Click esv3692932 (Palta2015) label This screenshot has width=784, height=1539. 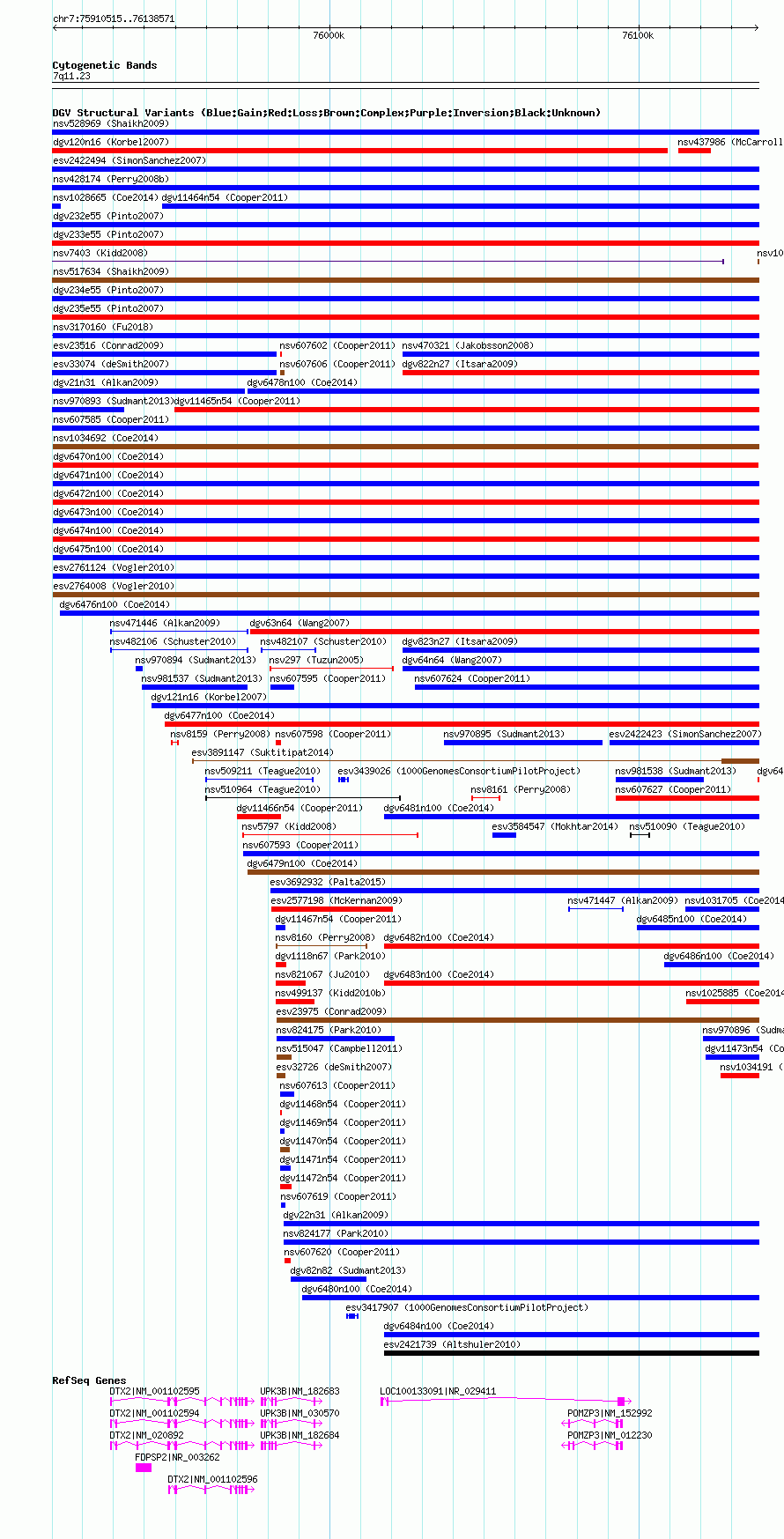(x=328, y=882)
